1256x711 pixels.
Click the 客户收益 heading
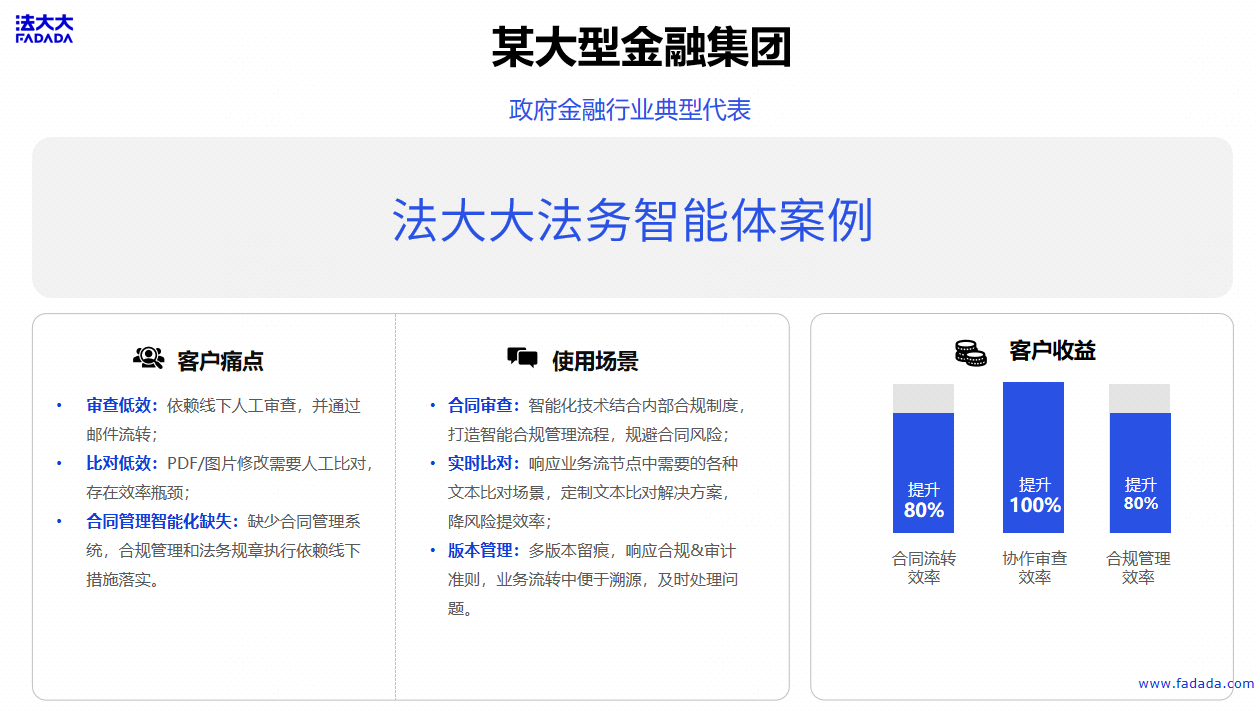point(1053,351)
